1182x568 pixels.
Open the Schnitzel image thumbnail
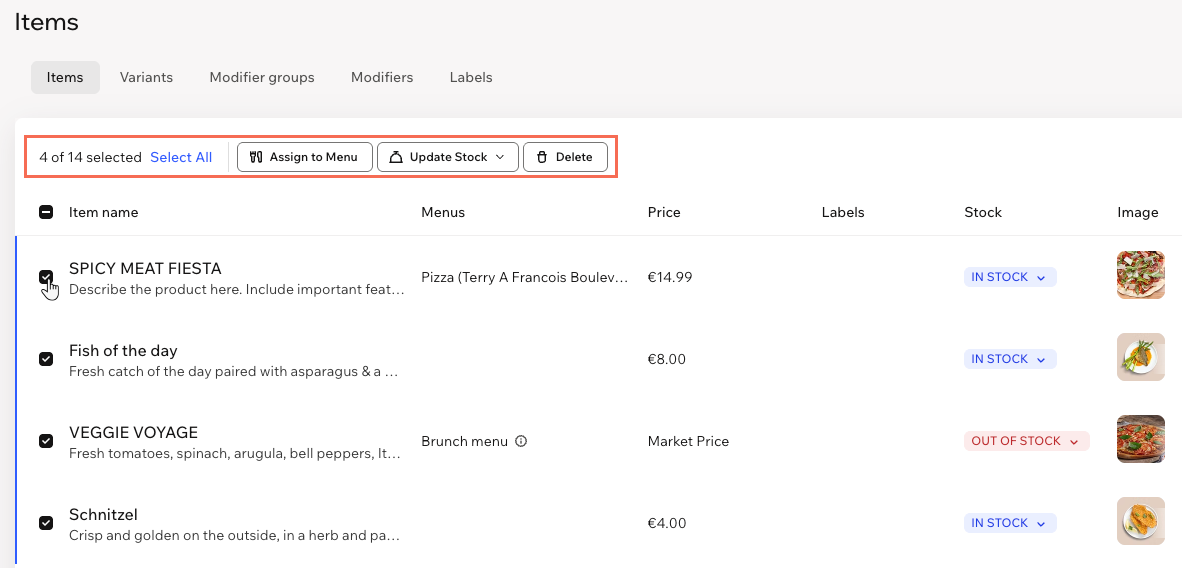[x=1141, y=520]
